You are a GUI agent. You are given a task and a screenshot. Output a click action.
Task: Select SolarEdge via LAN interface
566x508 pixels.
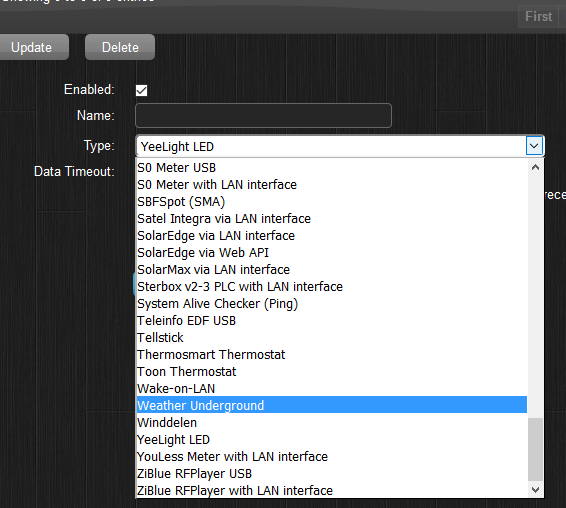(x=331, y=235)
